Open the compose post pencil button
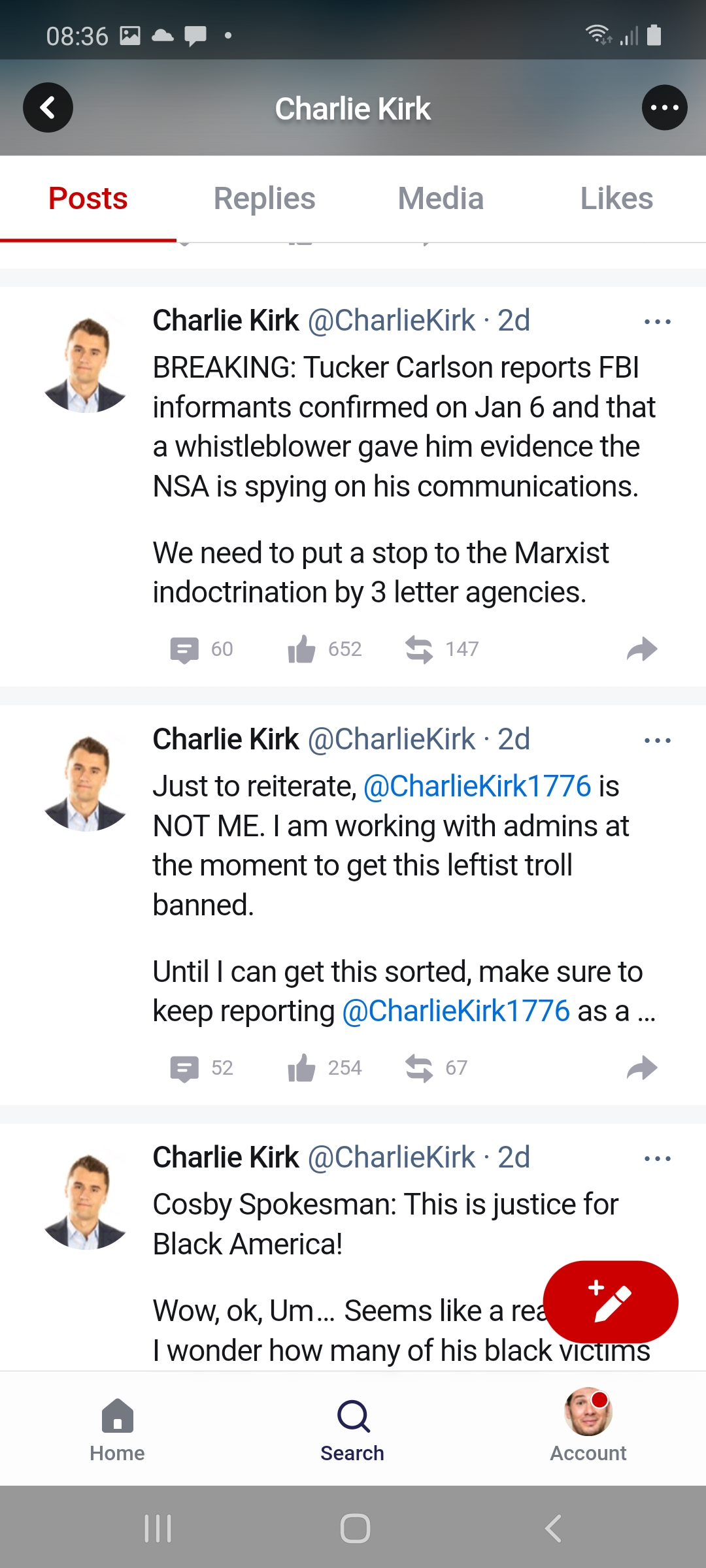The width and height of the screenshot is (706, 1568). [x=610, y=1301]
